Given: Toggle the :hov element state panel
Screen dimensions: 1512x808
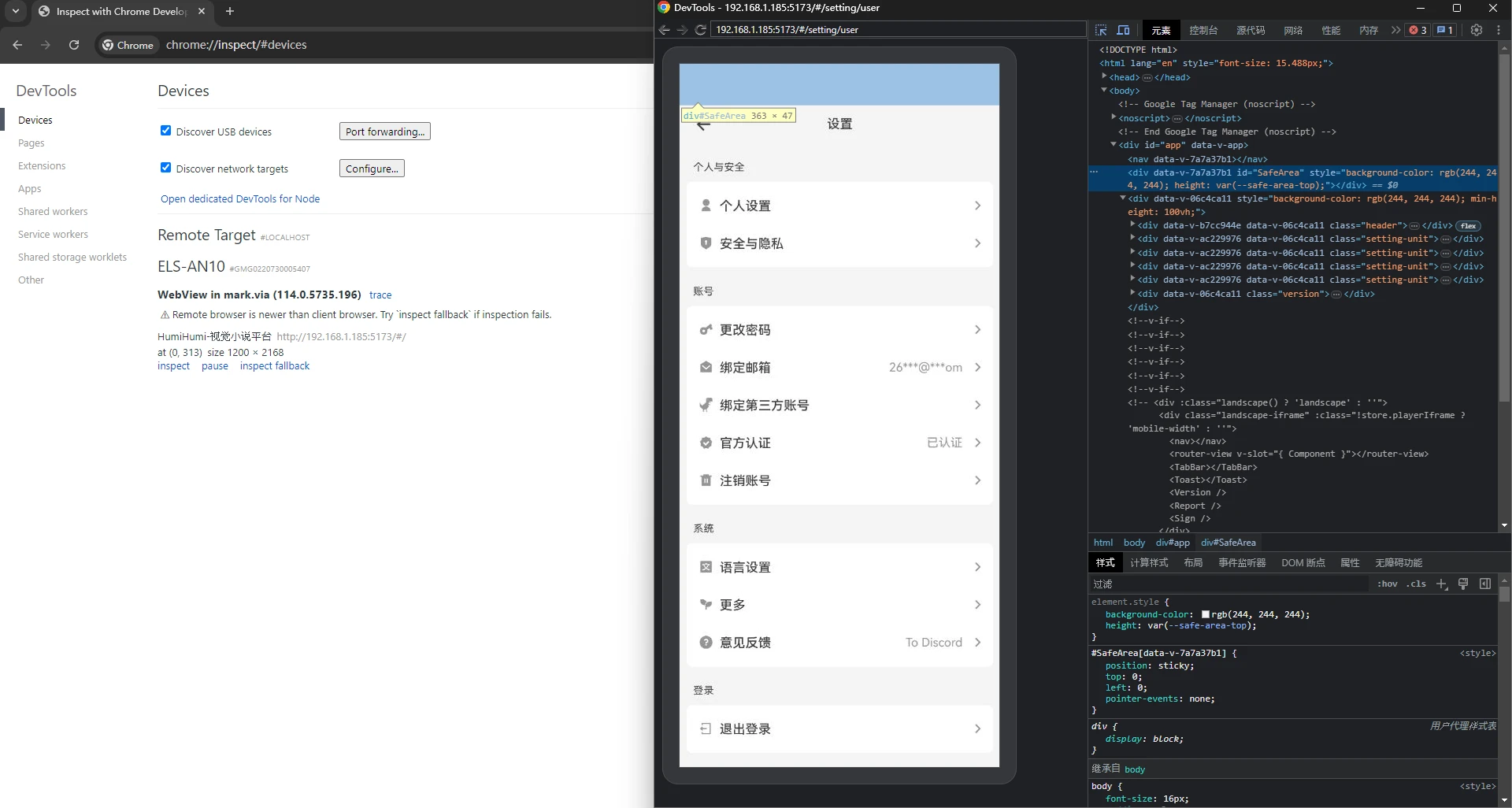Looking at the screenshot, I should 1387,584.
